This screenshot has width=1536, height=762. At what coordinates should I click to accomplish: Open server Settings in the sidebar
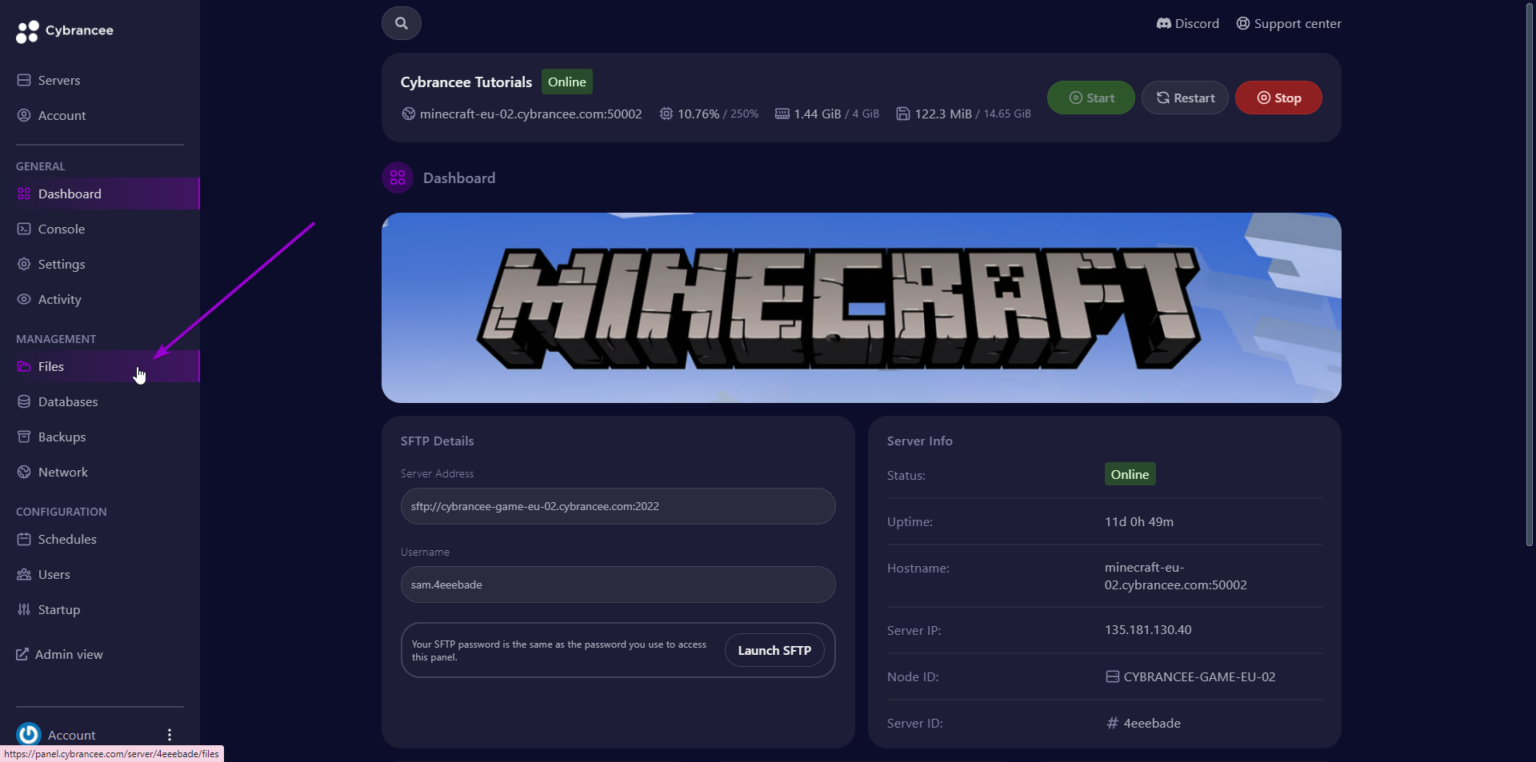point(60,263)
